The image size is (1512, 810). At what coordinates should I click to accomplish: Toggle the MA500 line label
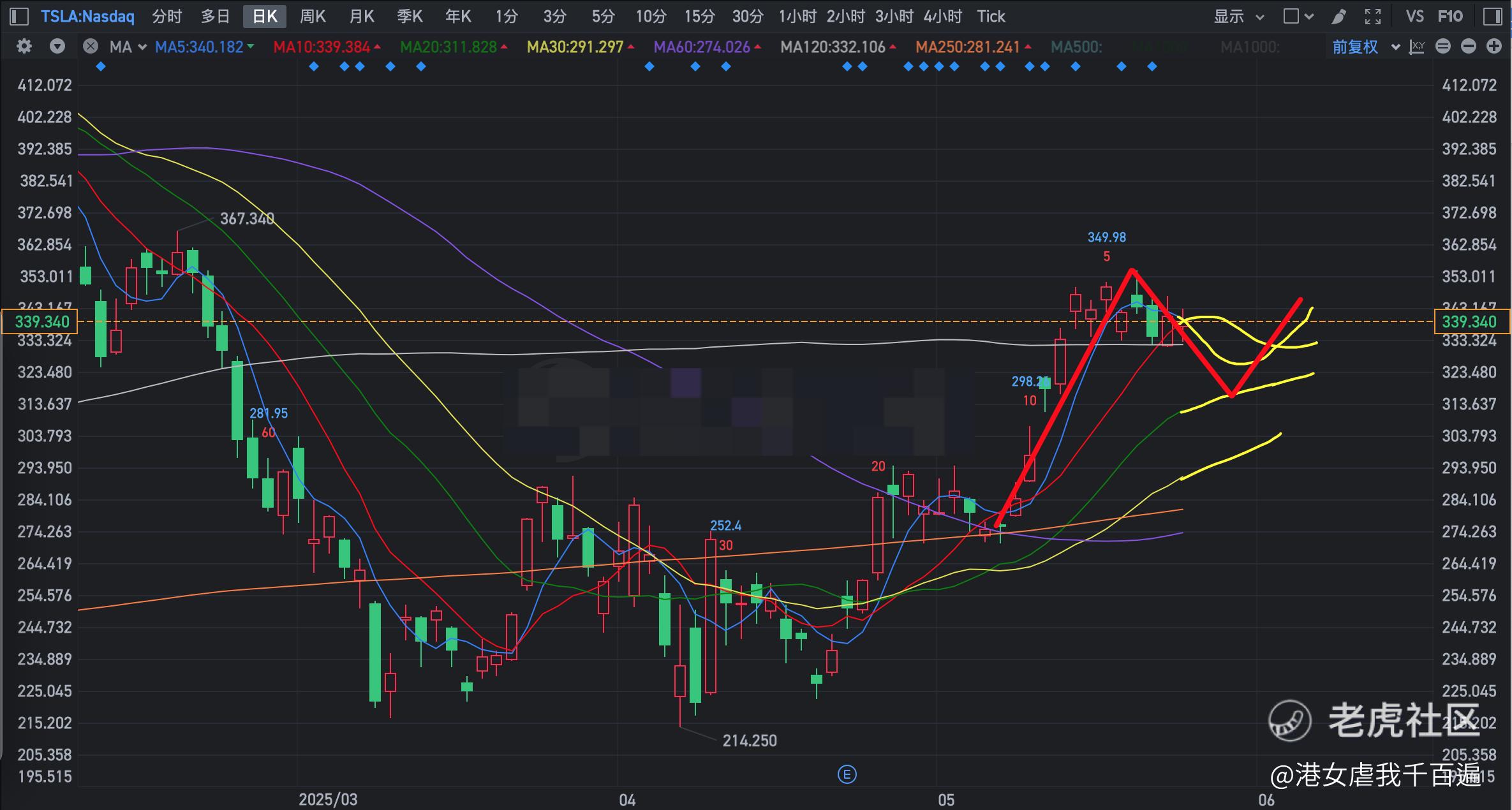pyautogui.click(x=1076, y=47)
